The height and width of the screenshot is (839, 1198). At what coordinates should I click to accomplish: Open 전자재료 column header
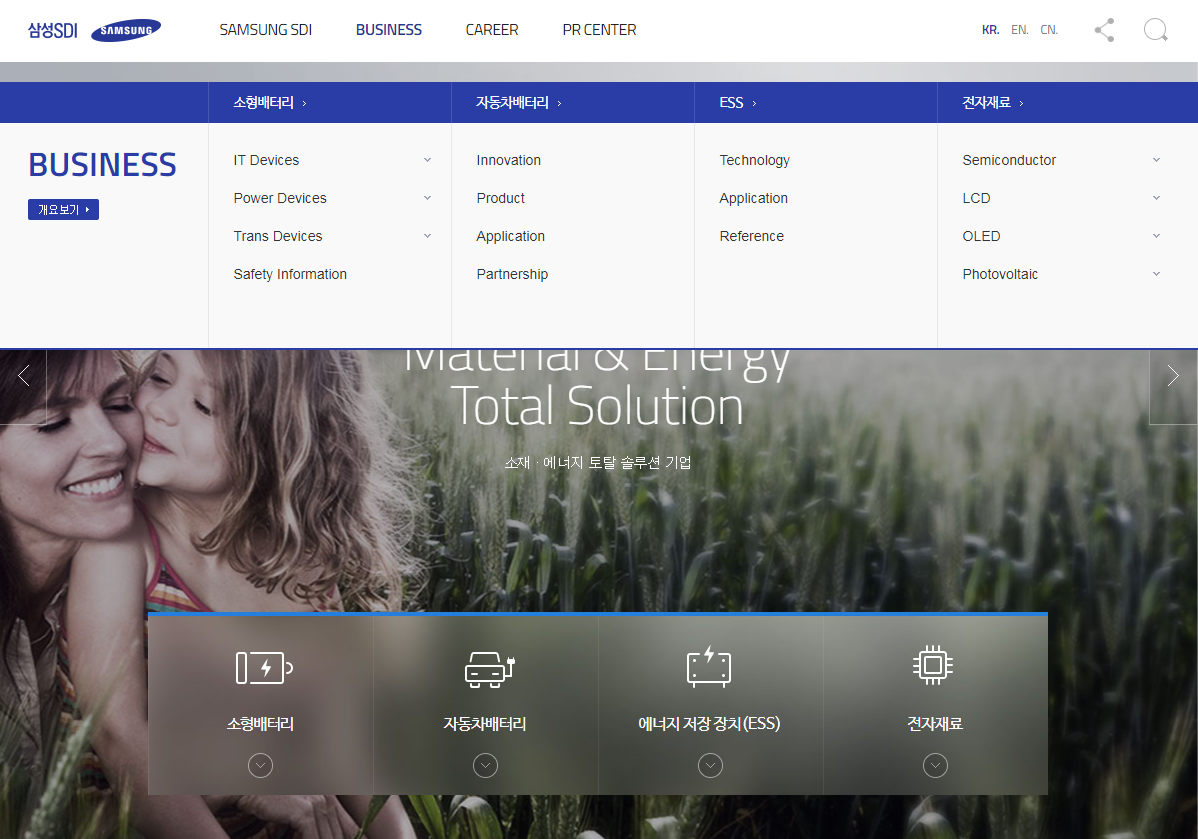[992, 102]
